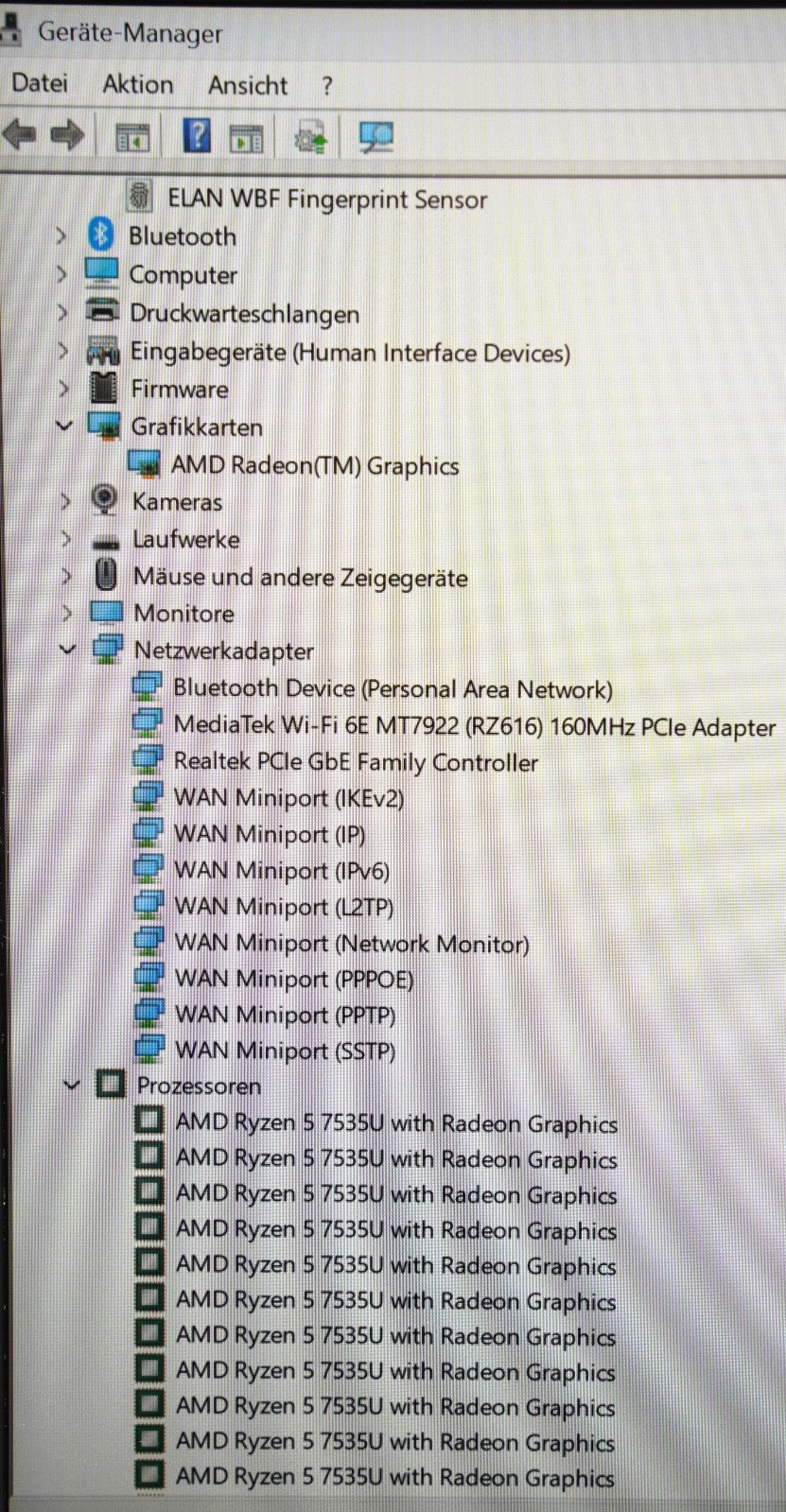
Task: Expand the Monitore category
Action: (67, 612)
